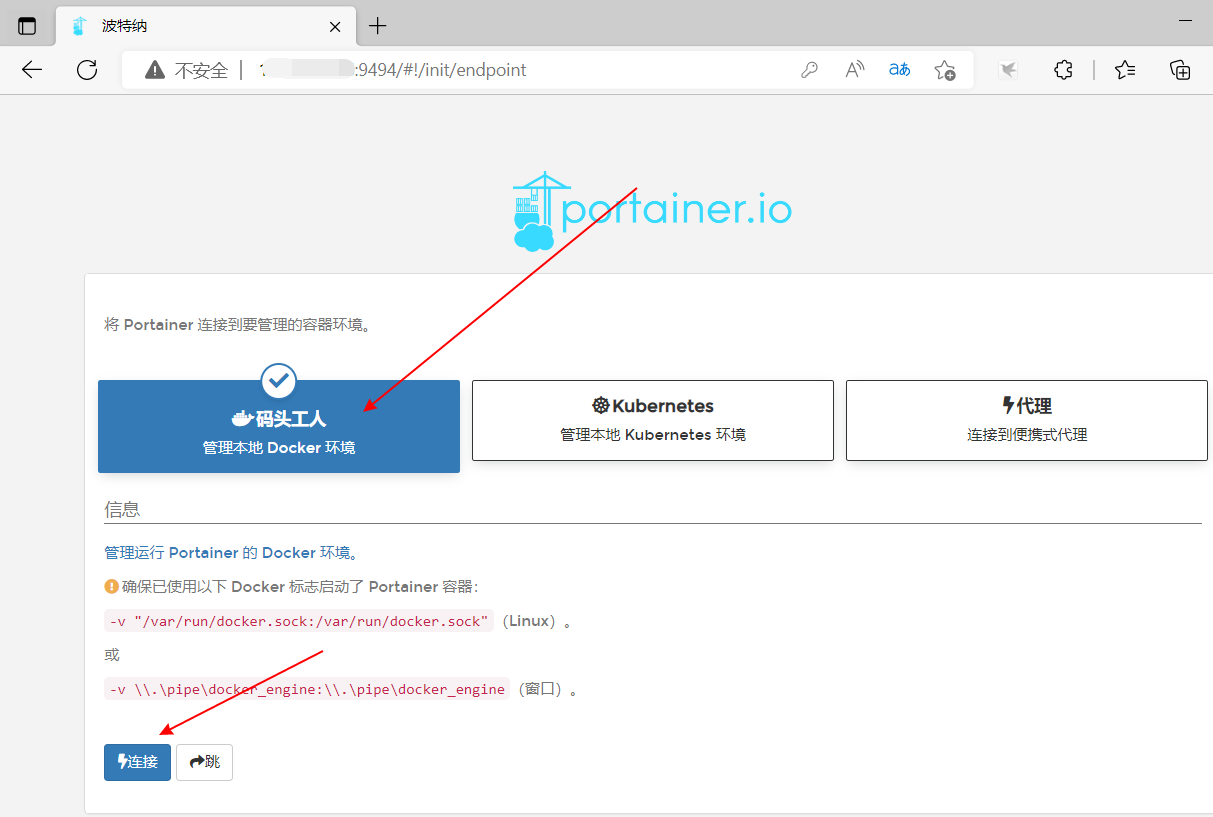Open the tab actions menu icon
Viewport: 1213px width, 817px height.
(x=27, y=26)
